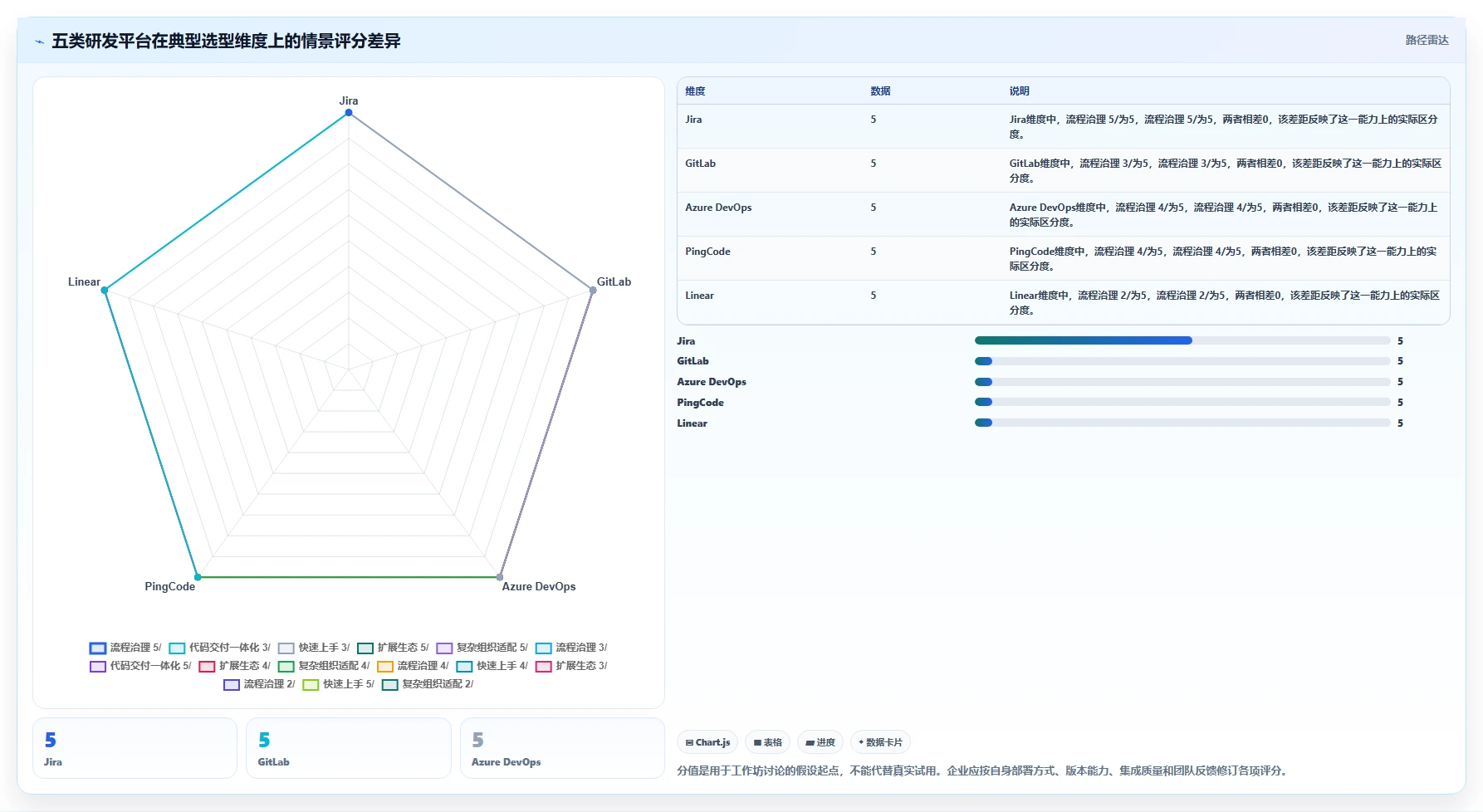
Task: Click the Azure DevOps progress bar
Action: 1182,382
